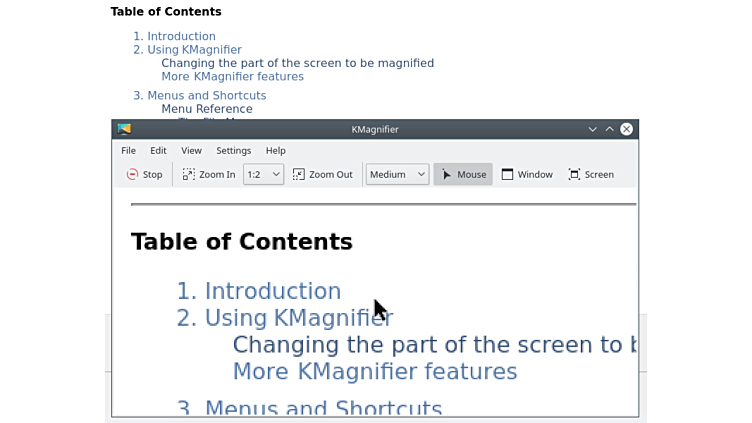Click the Stop button in KMagnifier toolbar
This screenshot has width=752, height=423.
145,174
